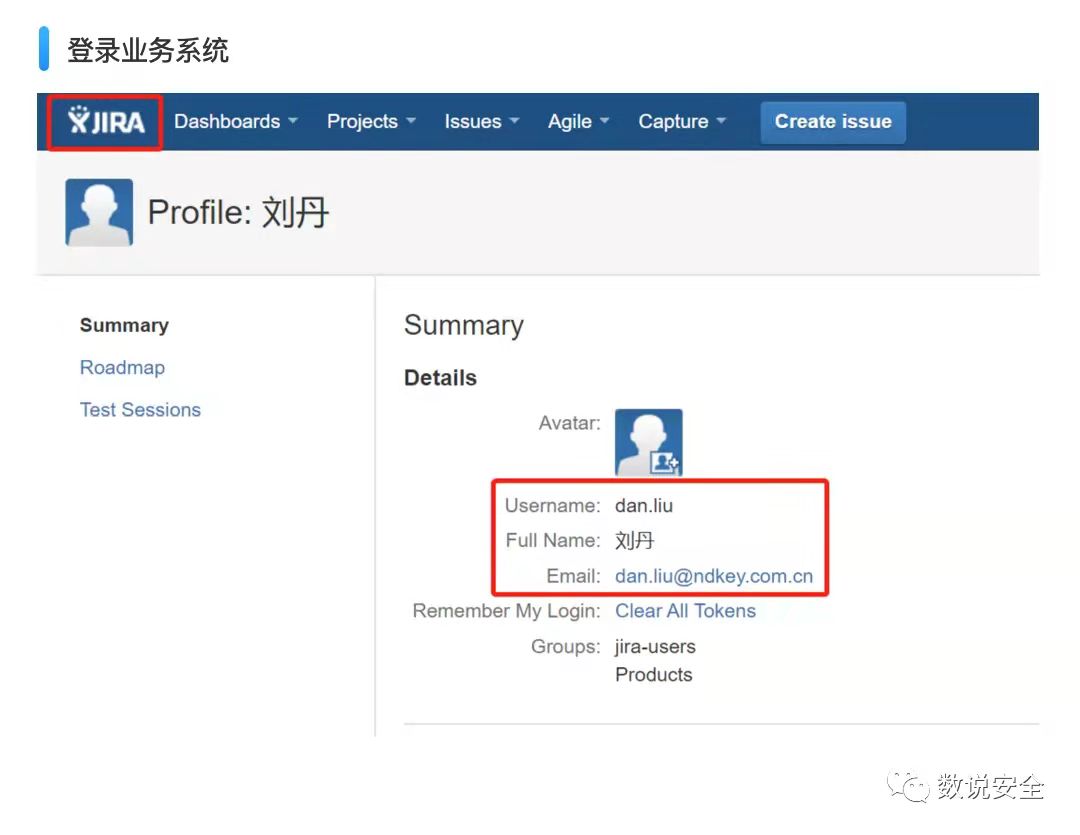The image size is (1080, 835).
Task: Click the Clear All Tokens link
Action: pos(685,611)
